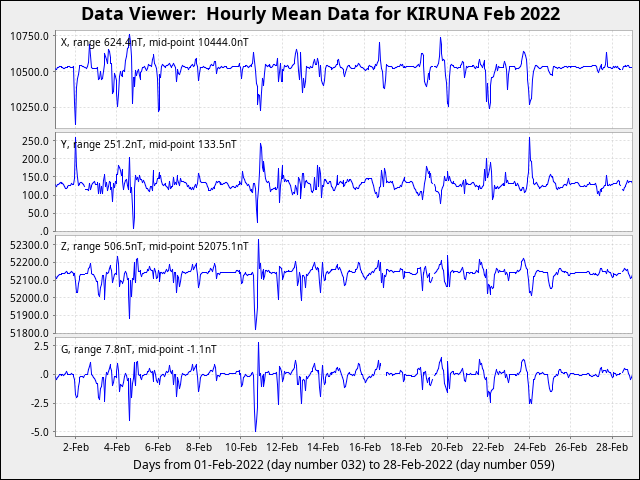640x480 pixels.
Task: Click the 4-Feb date label
Action: 117,447
